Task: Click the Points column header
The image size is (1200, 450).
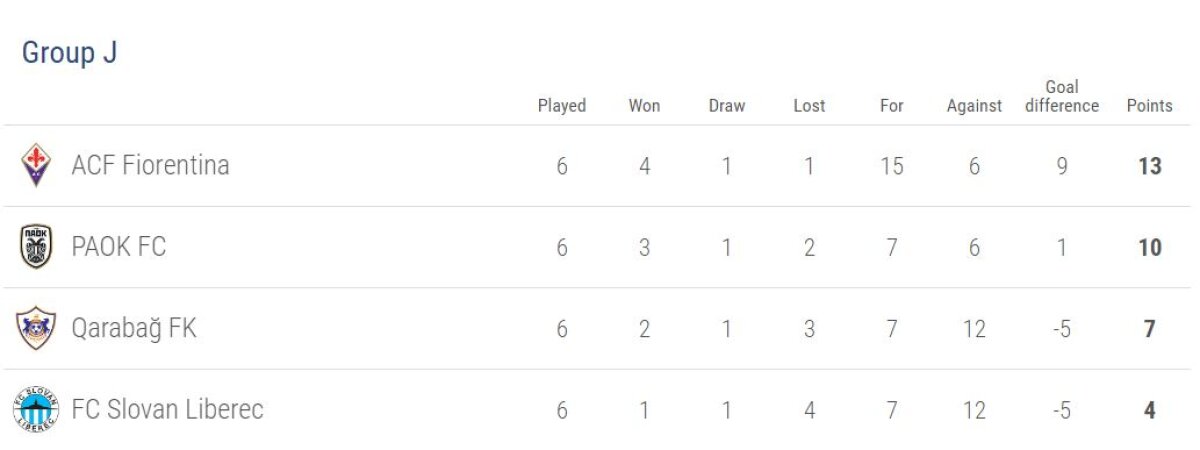Action: pos(1149,105)
